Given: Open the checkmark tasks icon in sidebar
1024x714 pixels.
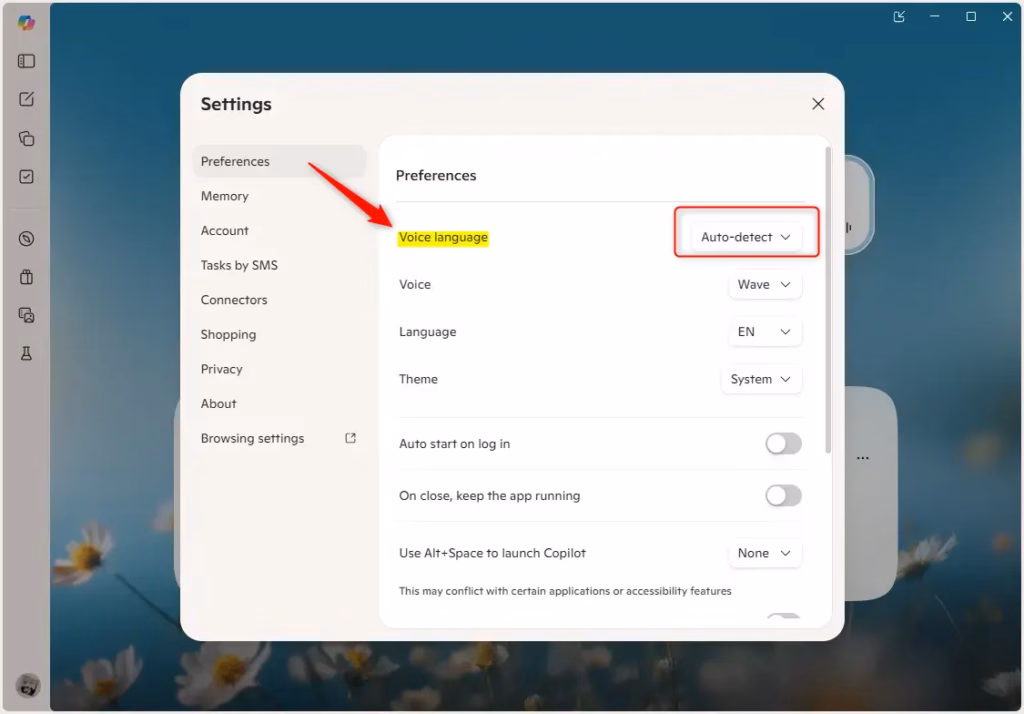Looking at the screenshot, I should point(27,177).
